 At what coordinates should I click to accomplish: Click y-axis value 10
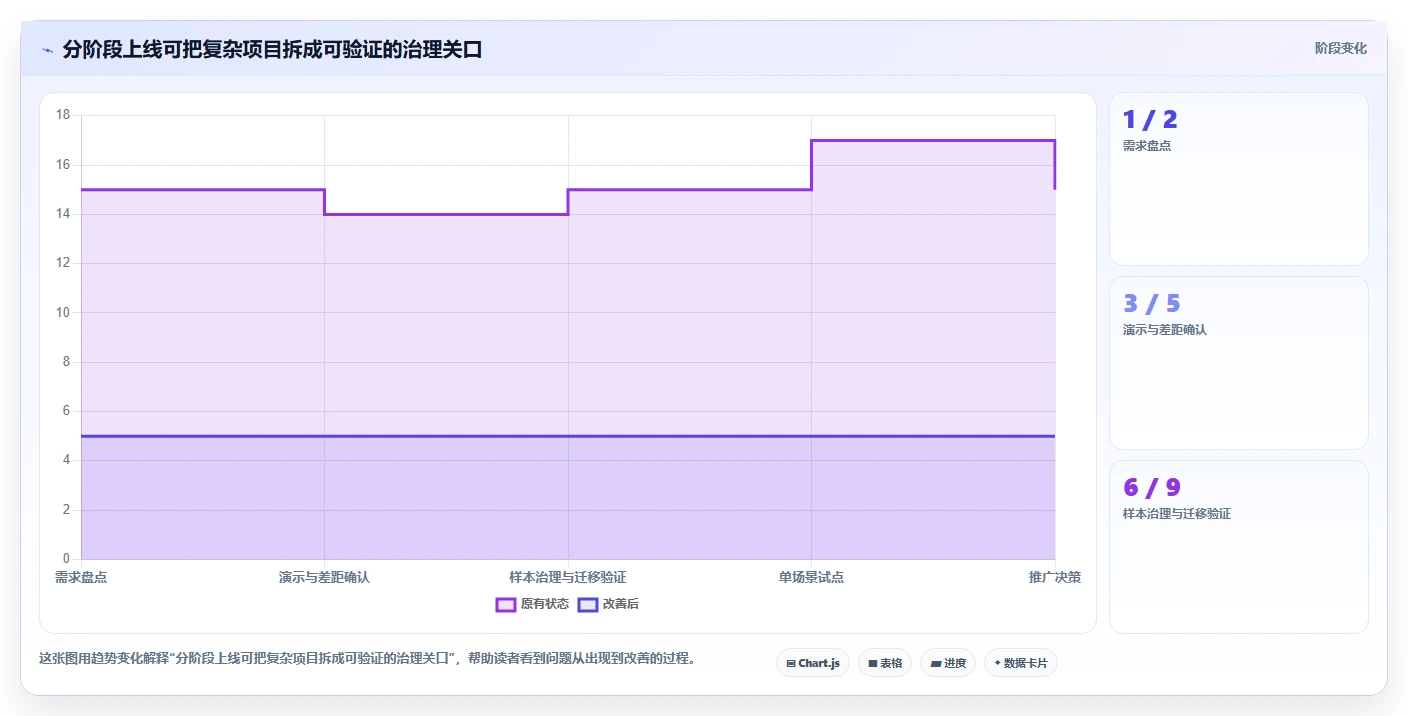(x=63, y=312)
